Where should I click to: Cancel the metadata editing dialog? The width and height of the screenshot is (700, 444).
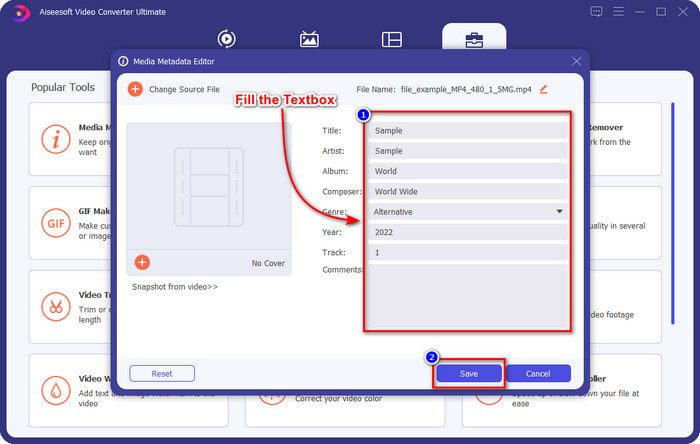[x=538, y=373]
